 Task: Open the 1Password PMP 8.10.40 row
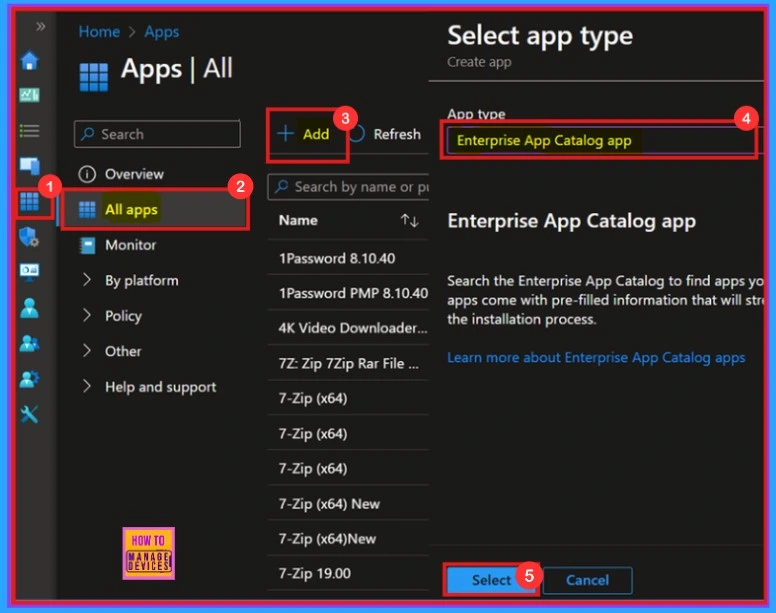348,293
